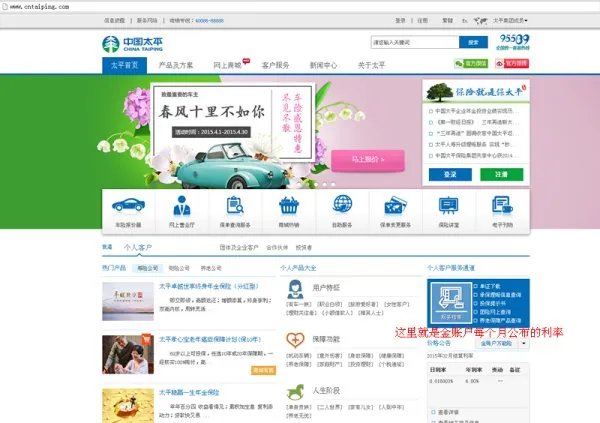600x423 pixels.
Task: Open the 新闻中心 navigation item
Action: (x=323, y=65)
